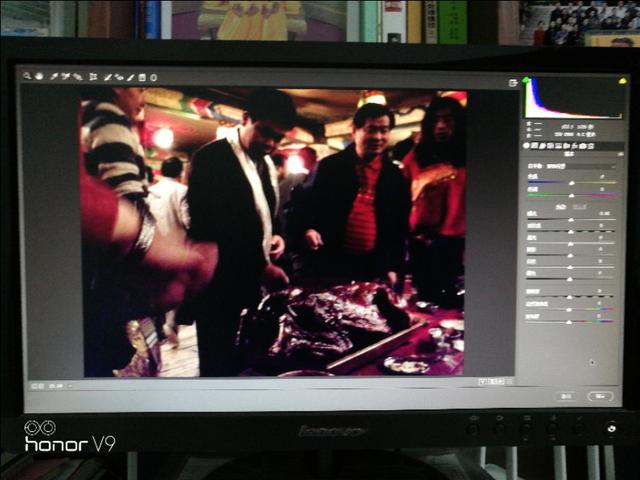640x480 pixels.
Task: Toggle highlight clipping warning on histogram
Action: (622, 81)
